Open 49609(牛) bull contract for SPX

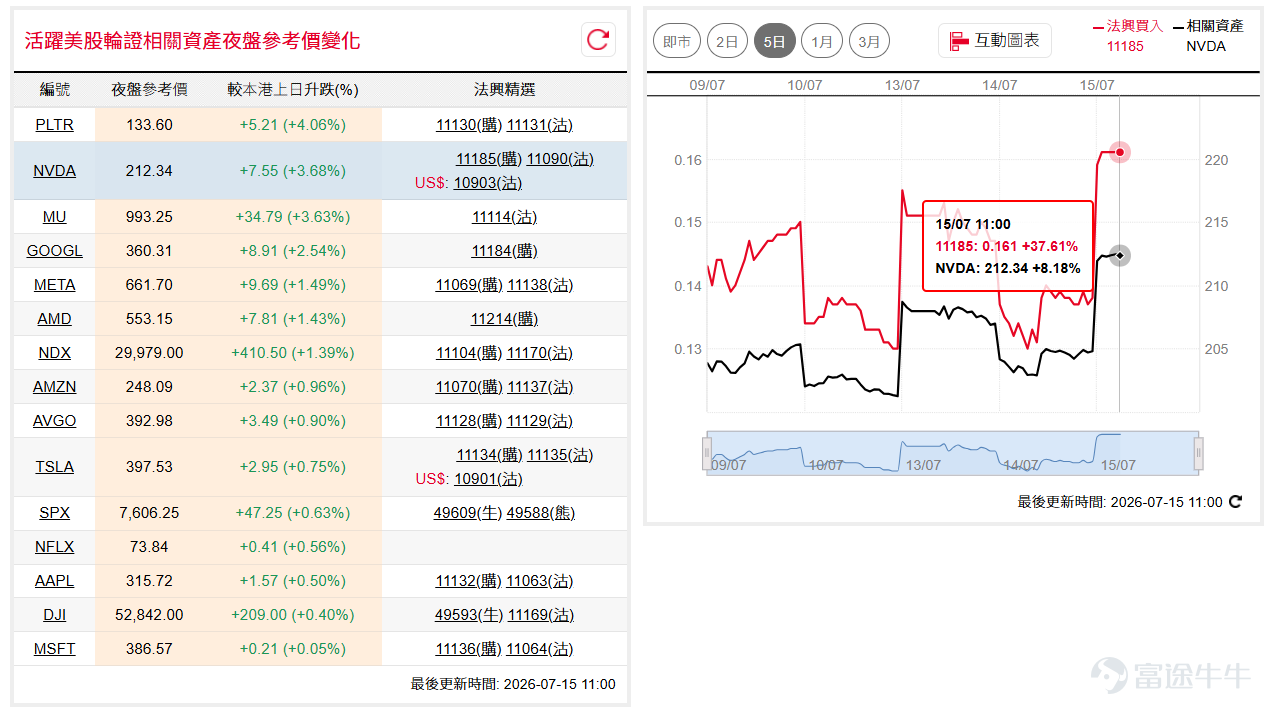pos(468,513)
